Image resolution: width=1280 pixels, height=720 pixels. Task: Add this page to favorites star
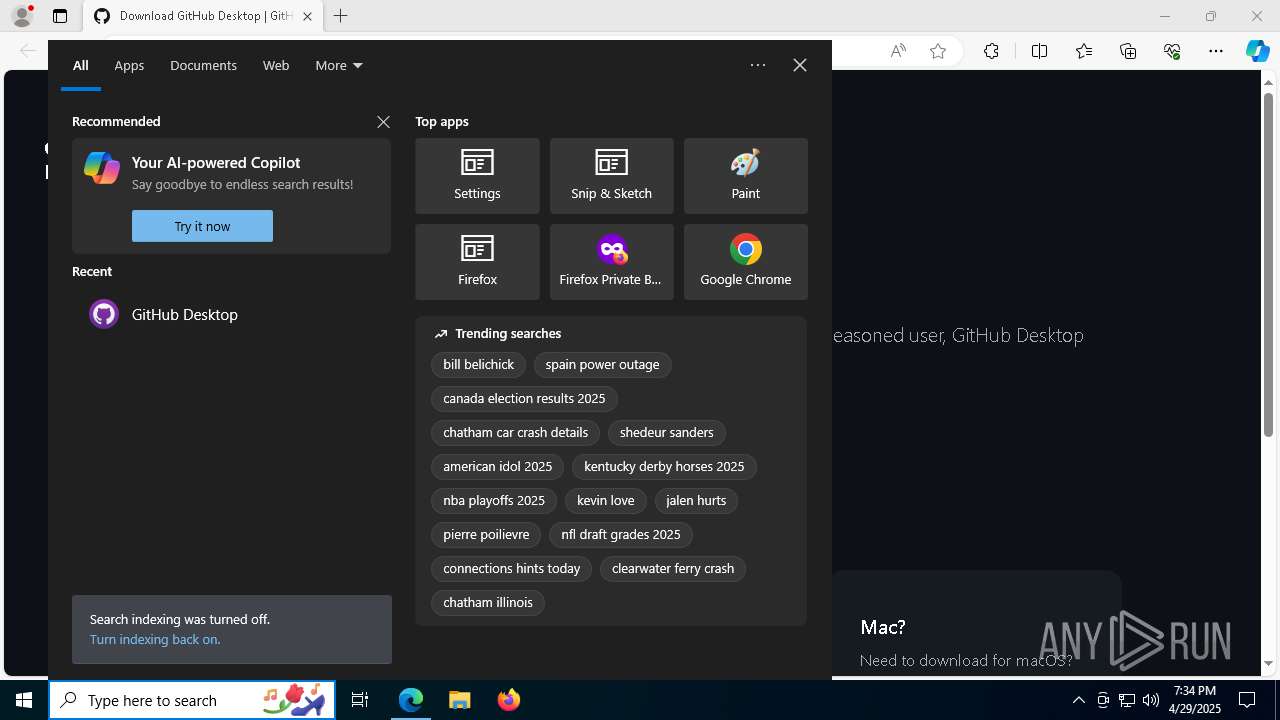938,51
